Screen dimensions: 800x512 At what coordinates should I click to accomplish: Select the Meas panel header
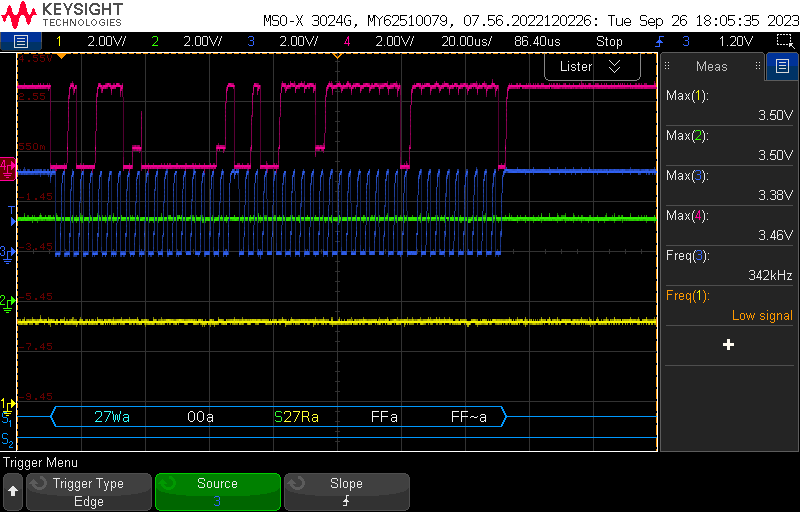(x=712, y=66)
